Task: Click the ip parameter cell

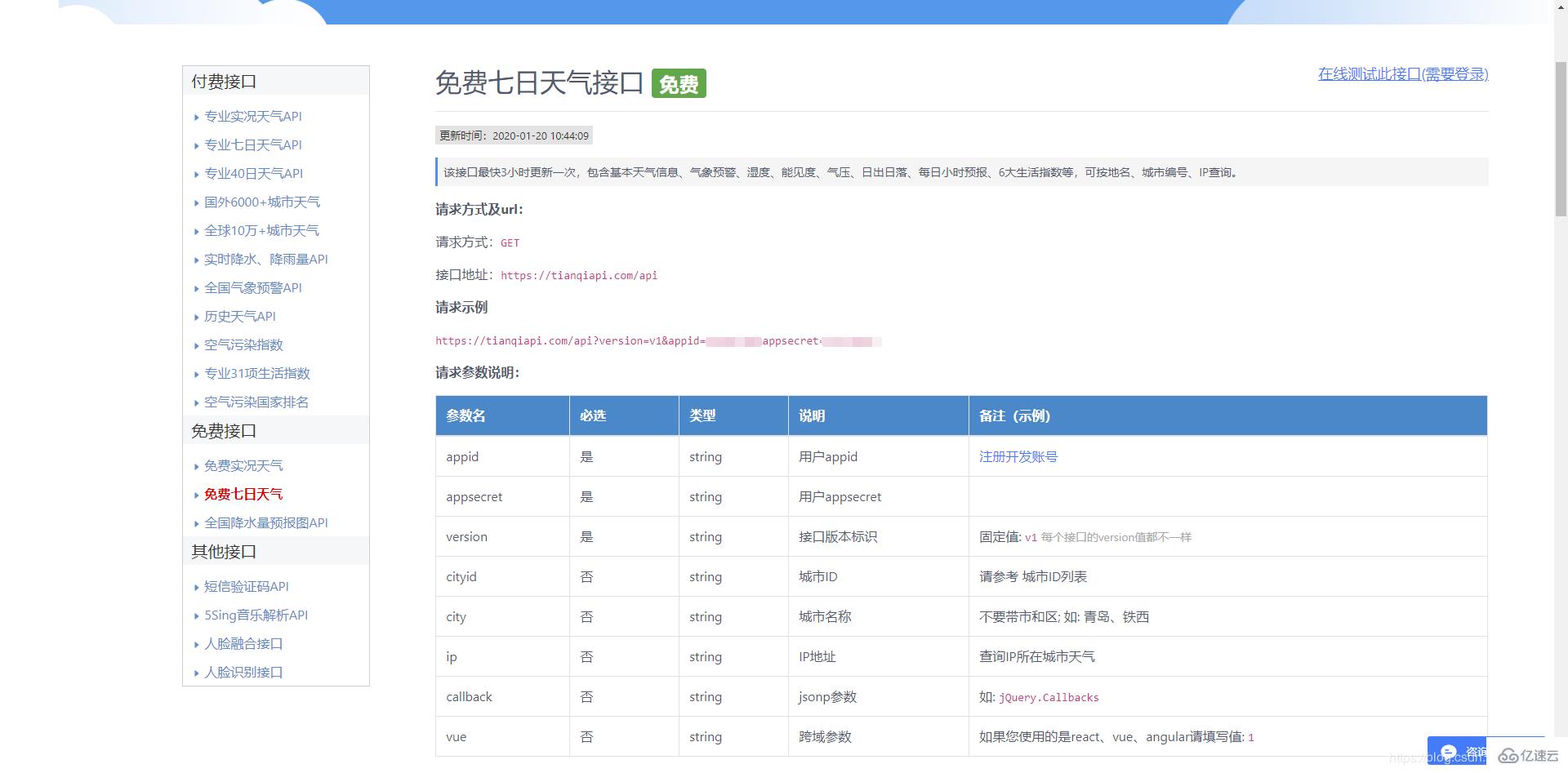Action: point(502,656)
